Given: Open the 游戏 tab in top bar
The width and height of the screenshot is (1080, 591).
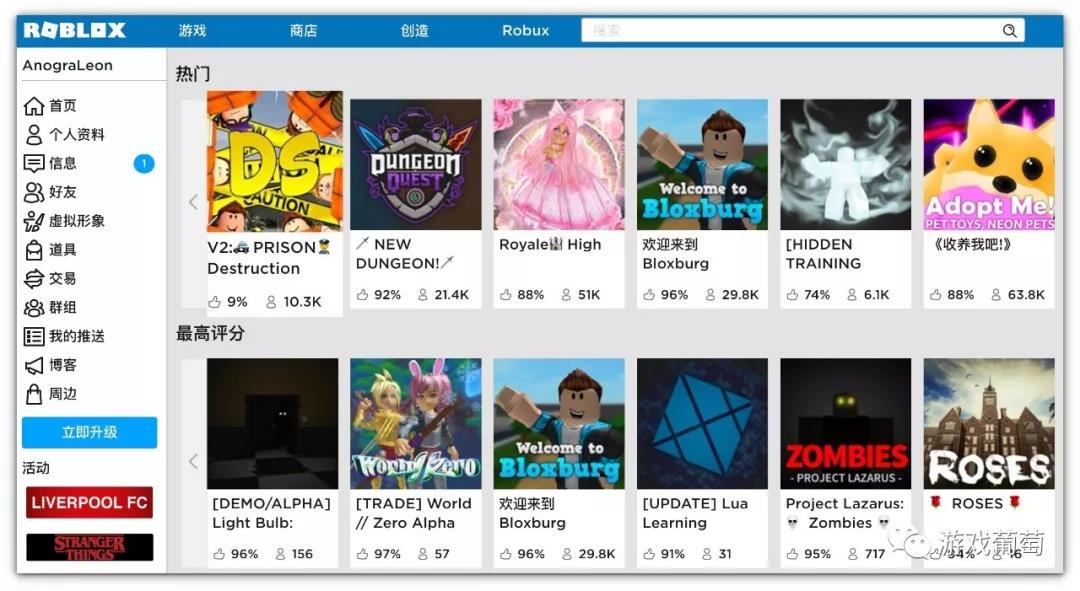Looking at the screenshot, I should (192, 30).
